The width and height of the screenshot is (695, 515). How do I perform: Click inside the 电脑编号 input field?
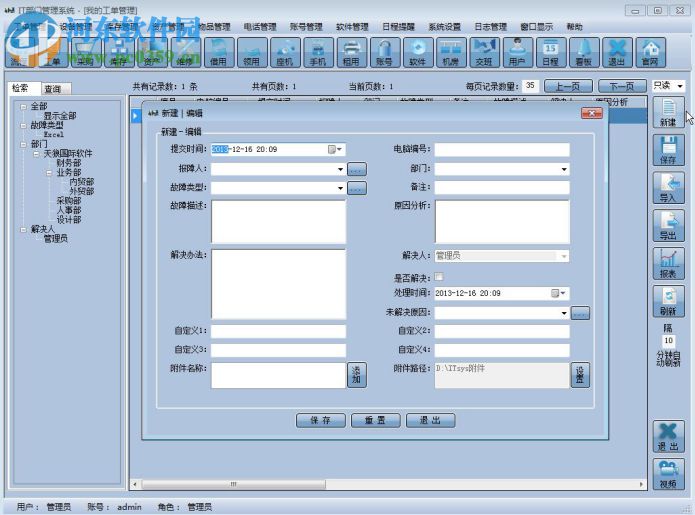[x=502, y=149]
